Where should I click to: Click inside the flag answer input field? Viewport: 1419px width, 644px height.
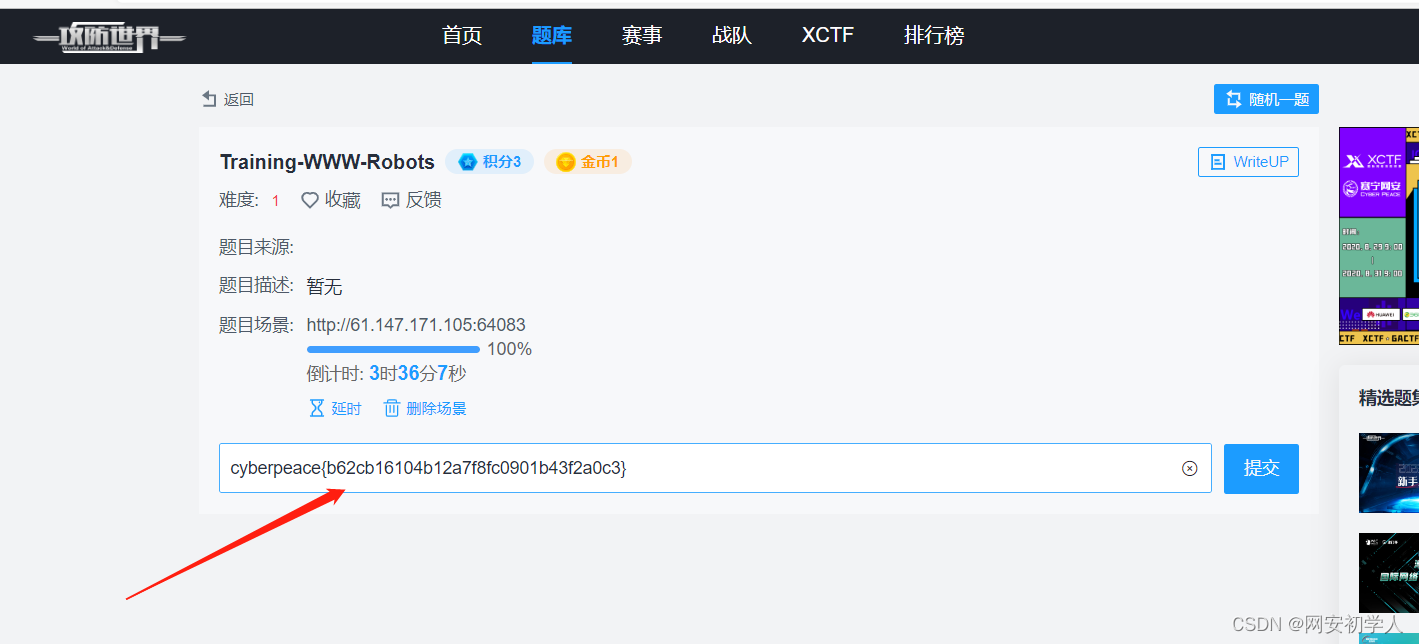[700, 468]
